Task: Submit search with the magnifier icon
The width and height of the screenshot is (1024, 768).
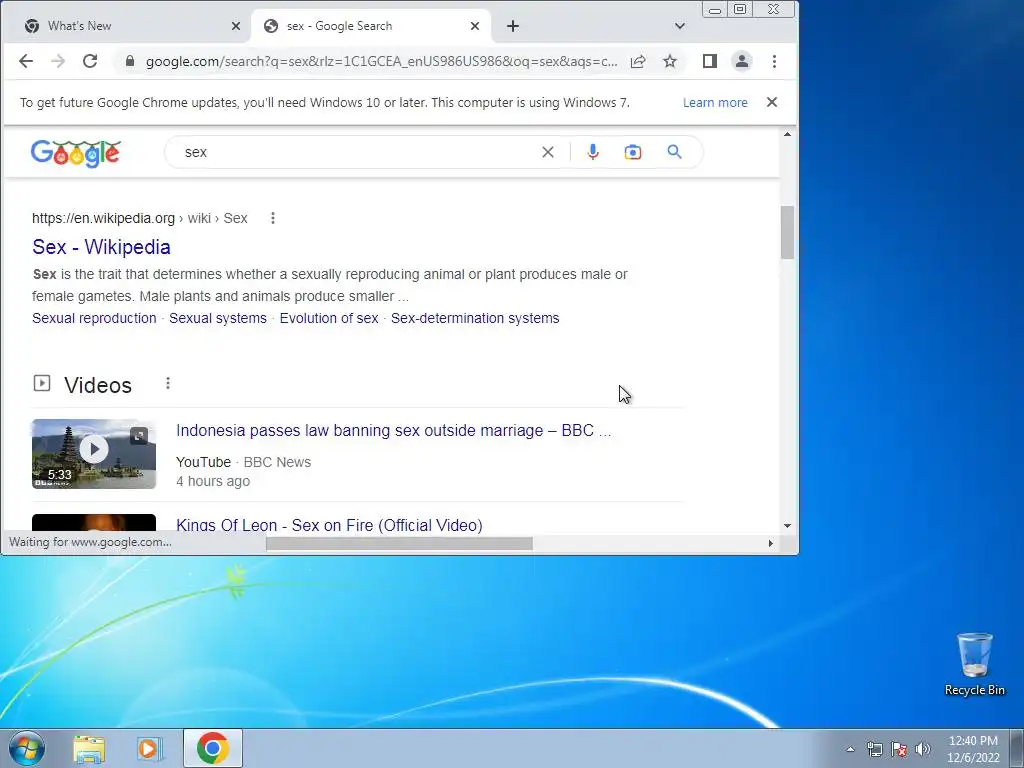Action: click(x=675, y=152)
